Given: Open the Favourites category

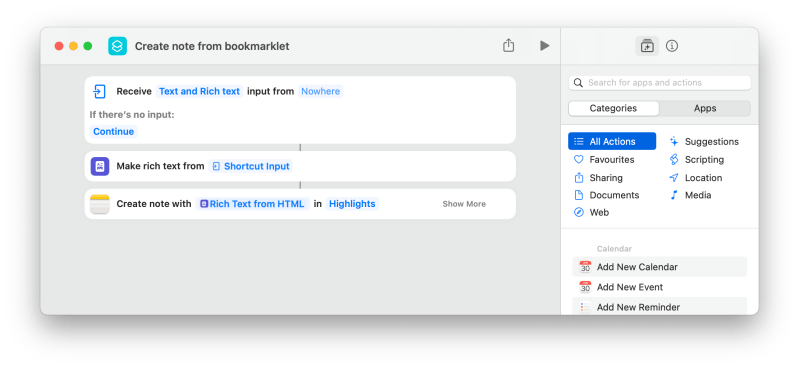Looking at the screenshot, I should [612, 160].
